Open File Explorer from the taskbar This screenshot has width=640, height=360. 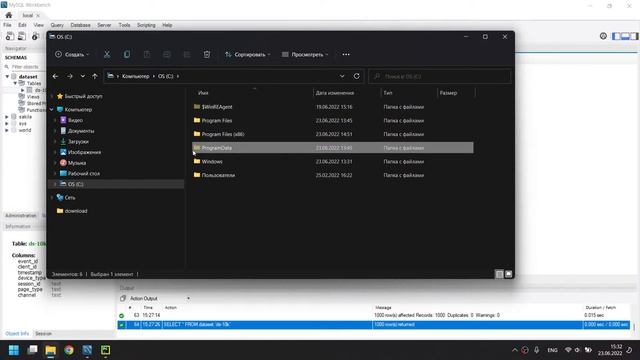click(x=51, y=350)
